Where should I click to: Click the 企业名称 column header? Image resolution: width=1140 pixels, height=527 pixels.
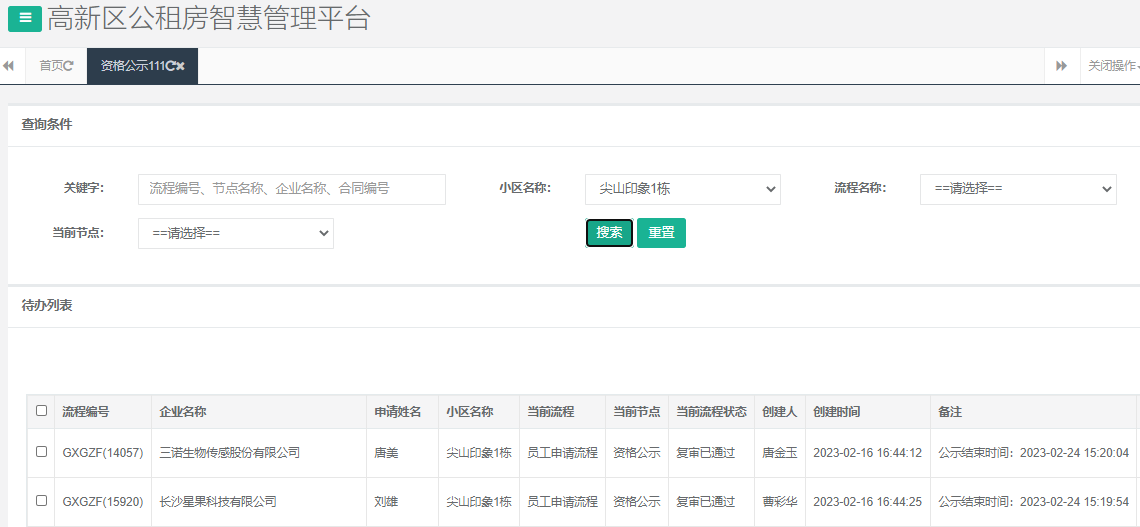pyautogui.click(x=183, y=412)
